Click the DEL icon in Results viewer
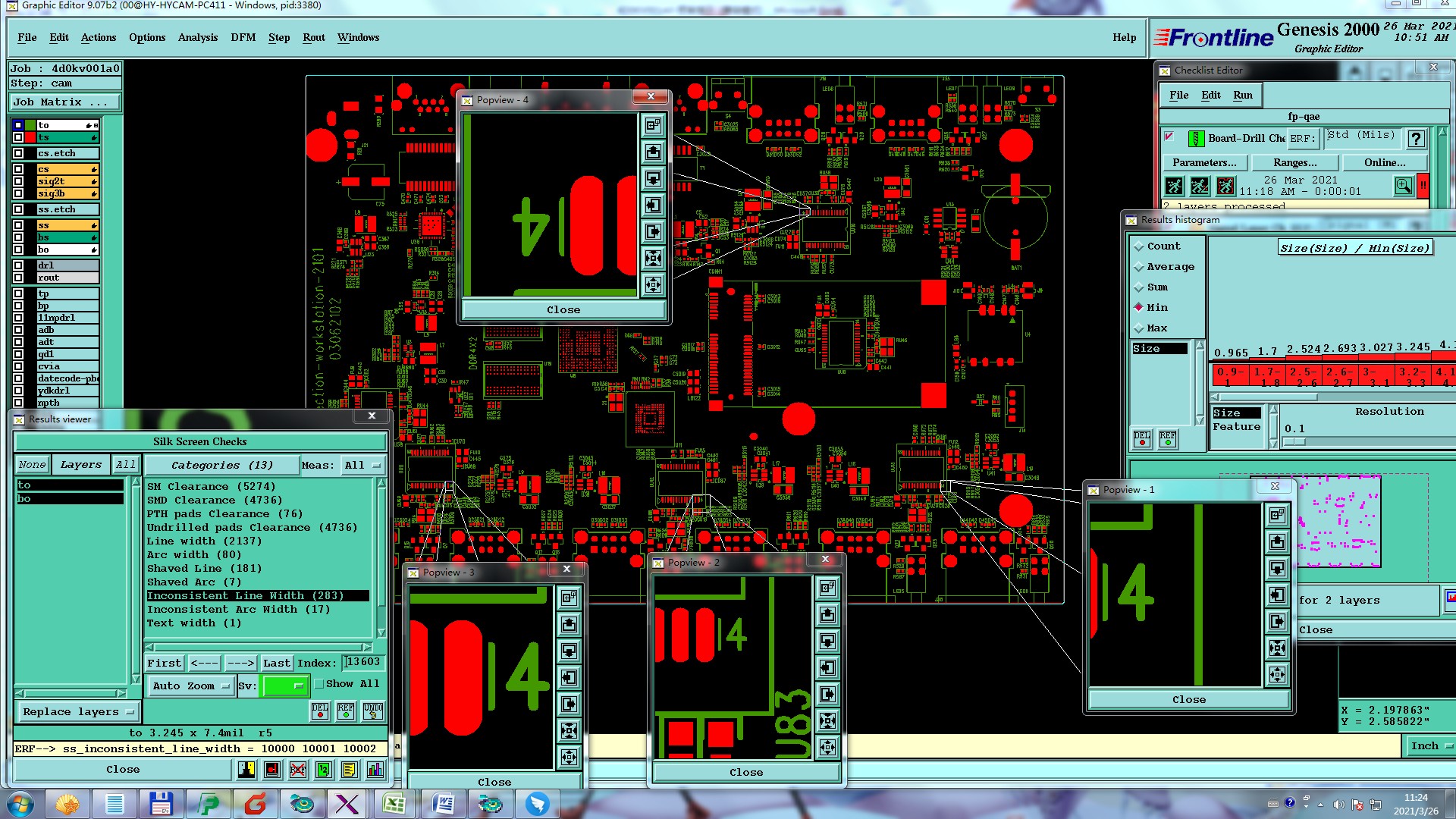Image resolution: width=1456 pixels, height=819 pixels. tap(320, 711)
